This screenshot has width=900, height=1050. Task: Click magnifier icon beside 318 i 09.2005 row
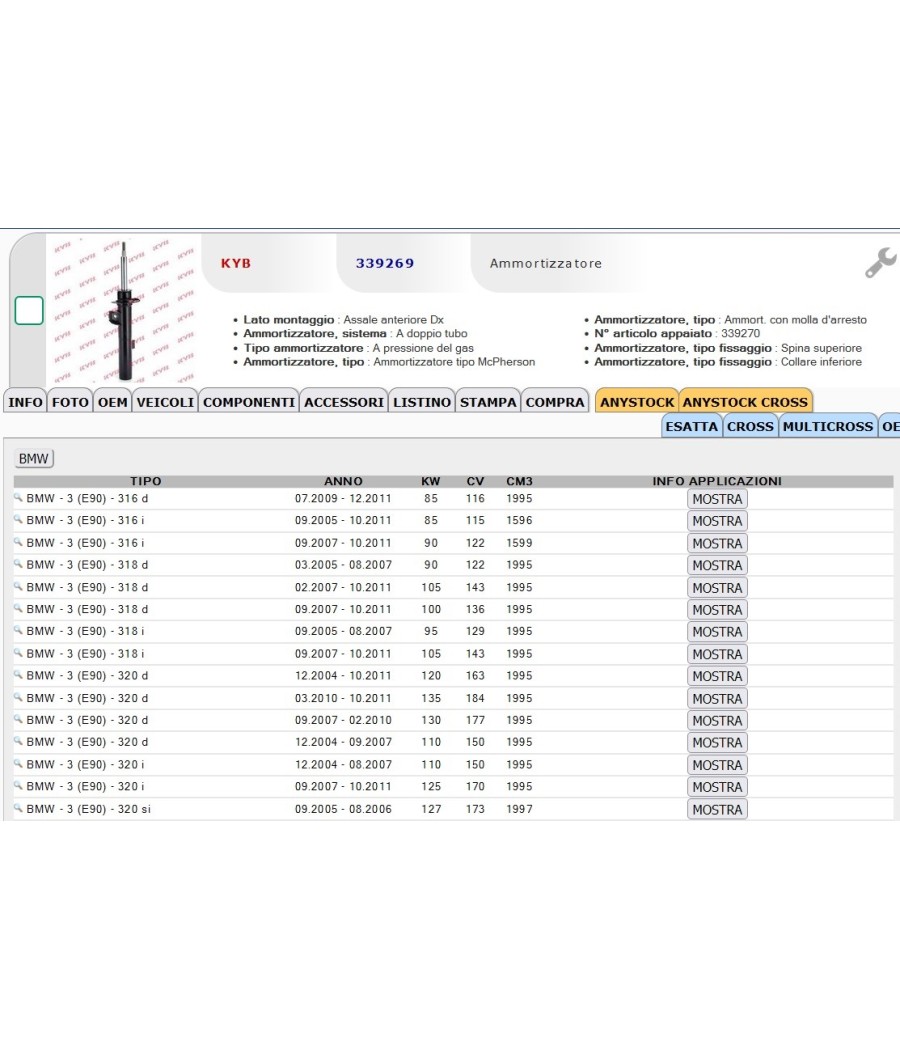(18, 630)
